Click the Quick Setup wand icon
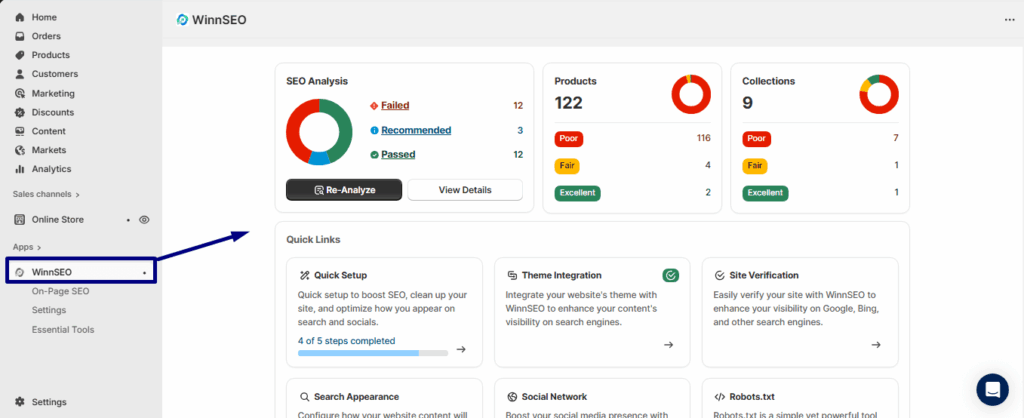The width and height of the screenshot is (1024, 418). [304, 276]
